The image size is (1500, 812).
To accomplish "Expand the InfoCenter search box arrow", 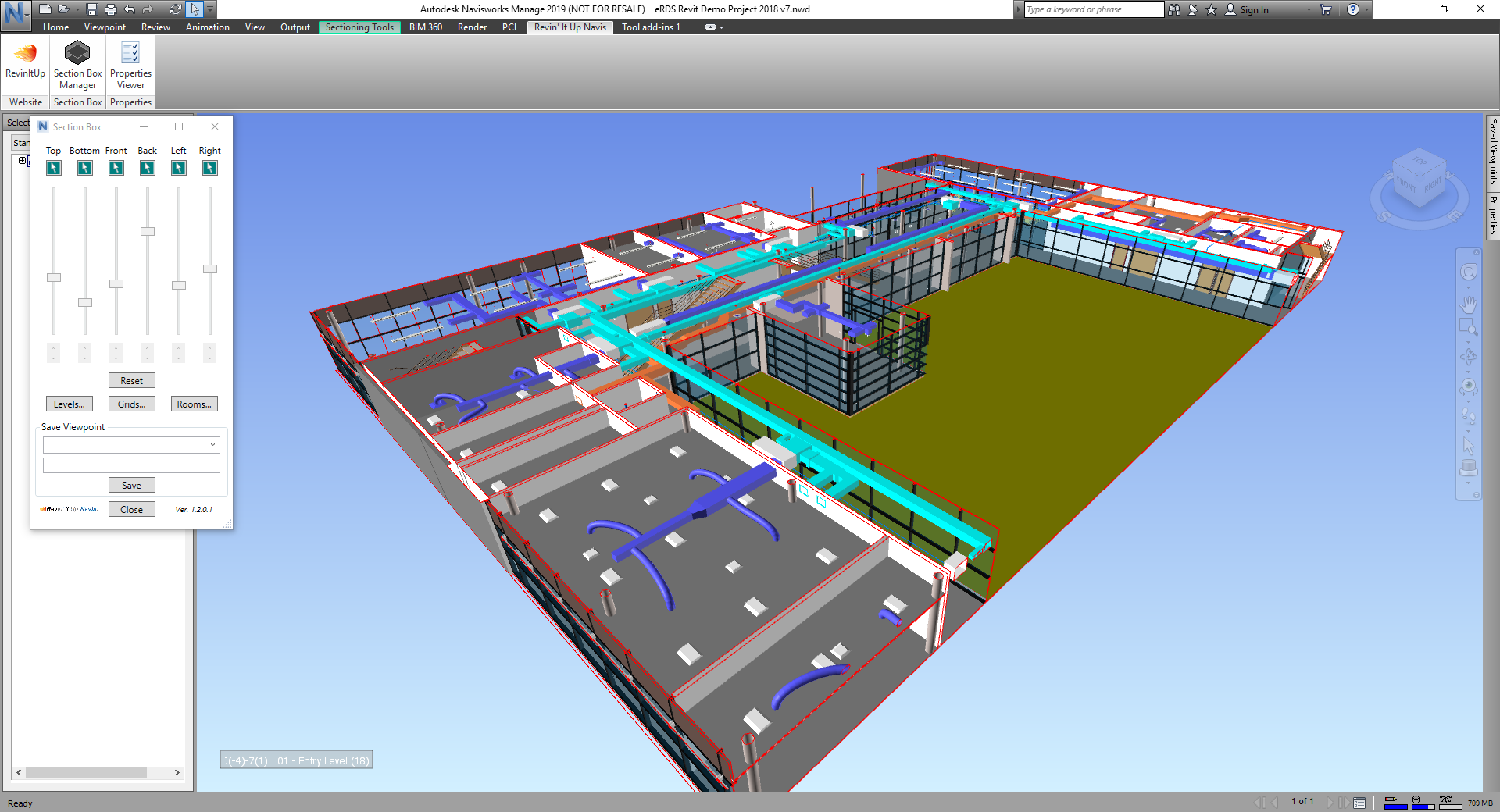I will click(x=1019, y=9).
